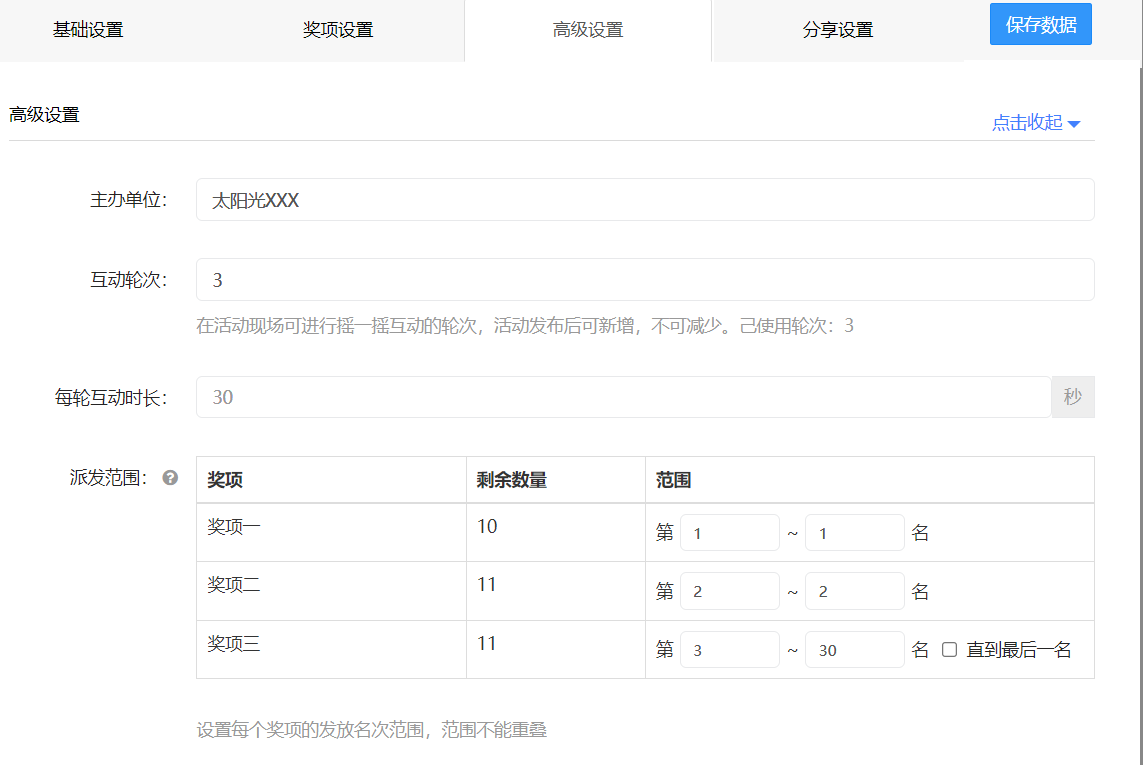Viewport: 1143px width, 765px height.
Task: Click the 每轮互动时长 field showing 30
Action: click(x=620, y=397)
